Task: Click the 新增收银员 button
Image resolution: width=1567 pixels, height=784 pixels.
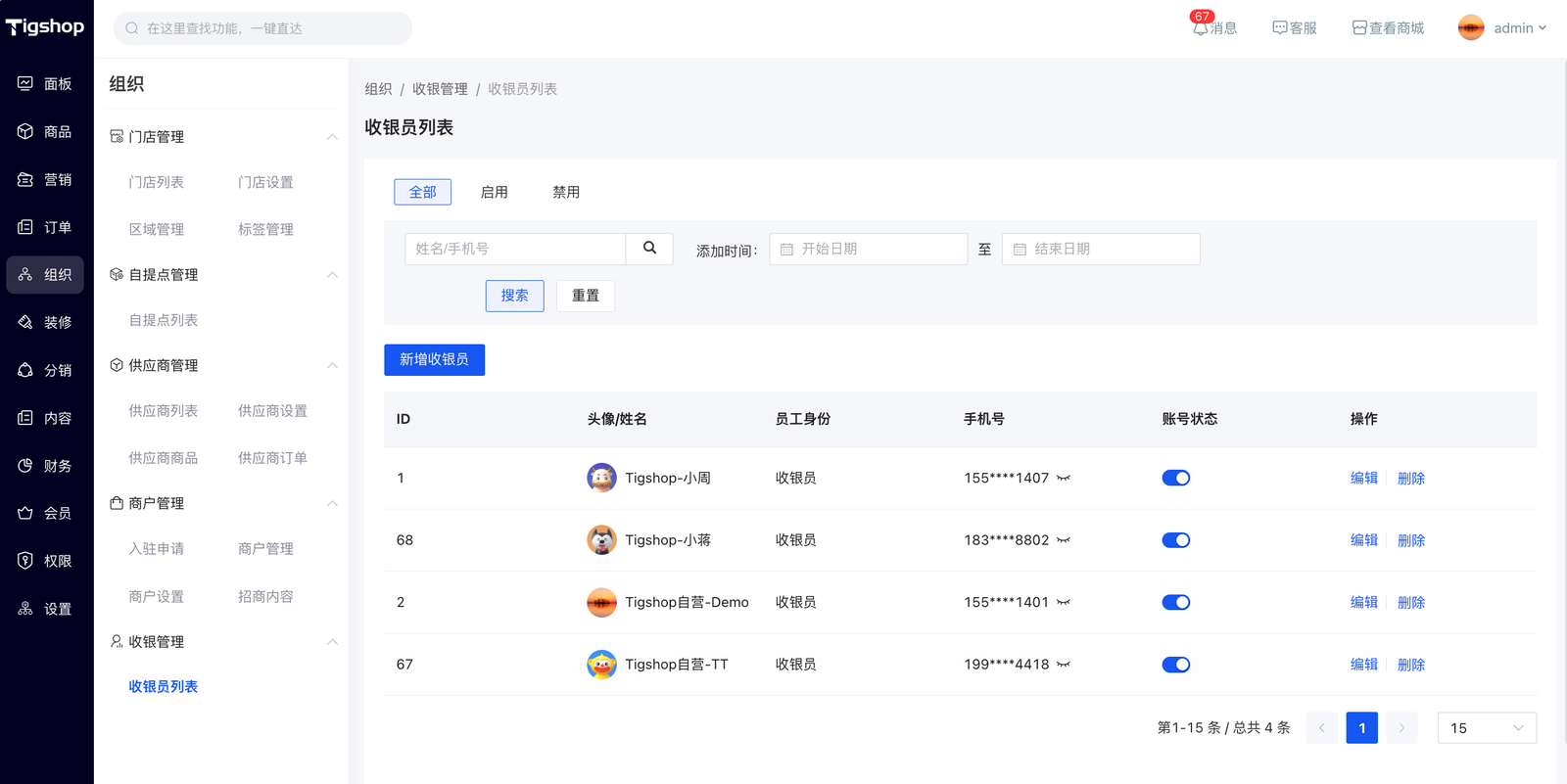Action: (434, 359)
